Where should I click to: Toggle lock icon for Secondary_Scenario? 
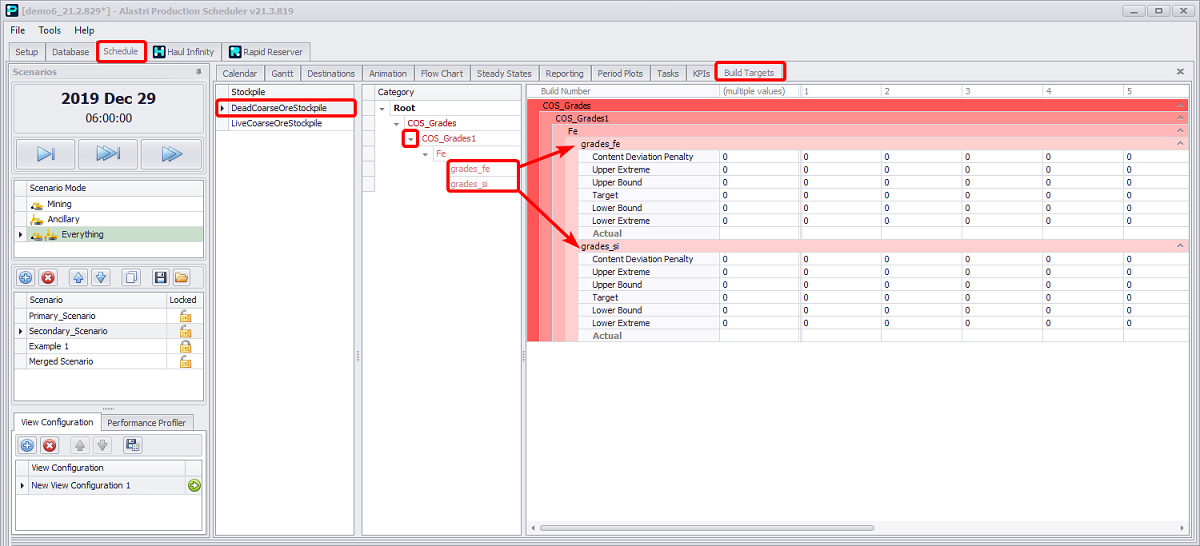pos(185,331)
